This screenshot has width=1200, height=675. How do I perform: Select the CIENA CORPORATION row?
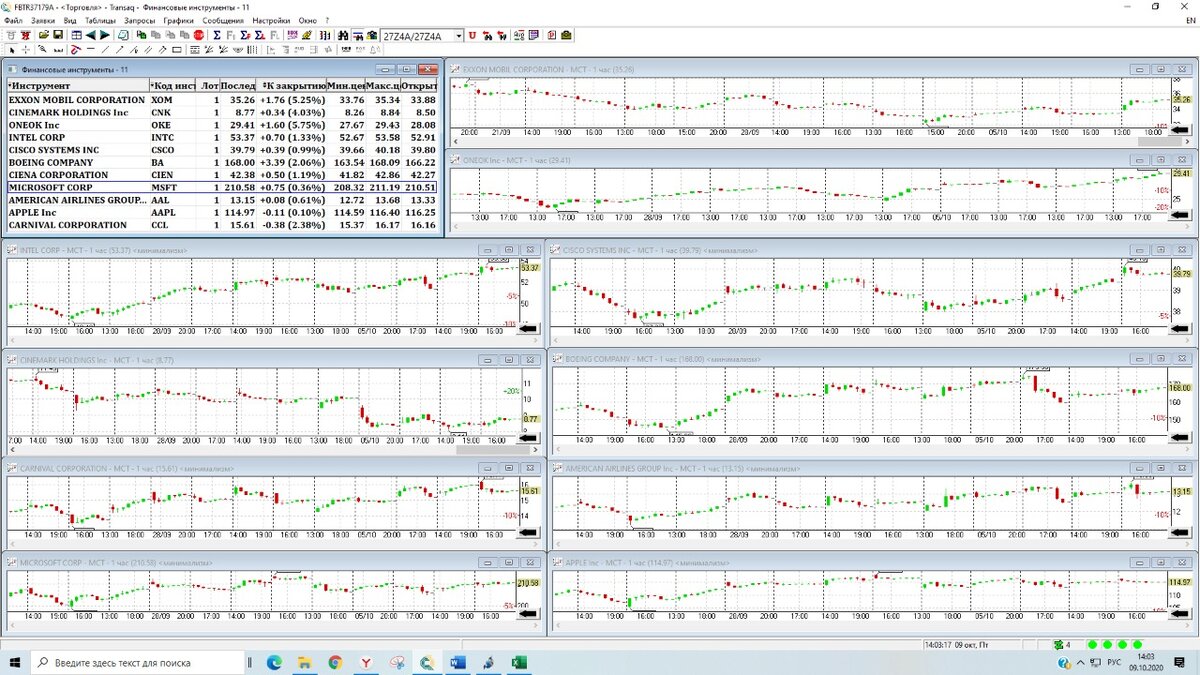[222, 175]
